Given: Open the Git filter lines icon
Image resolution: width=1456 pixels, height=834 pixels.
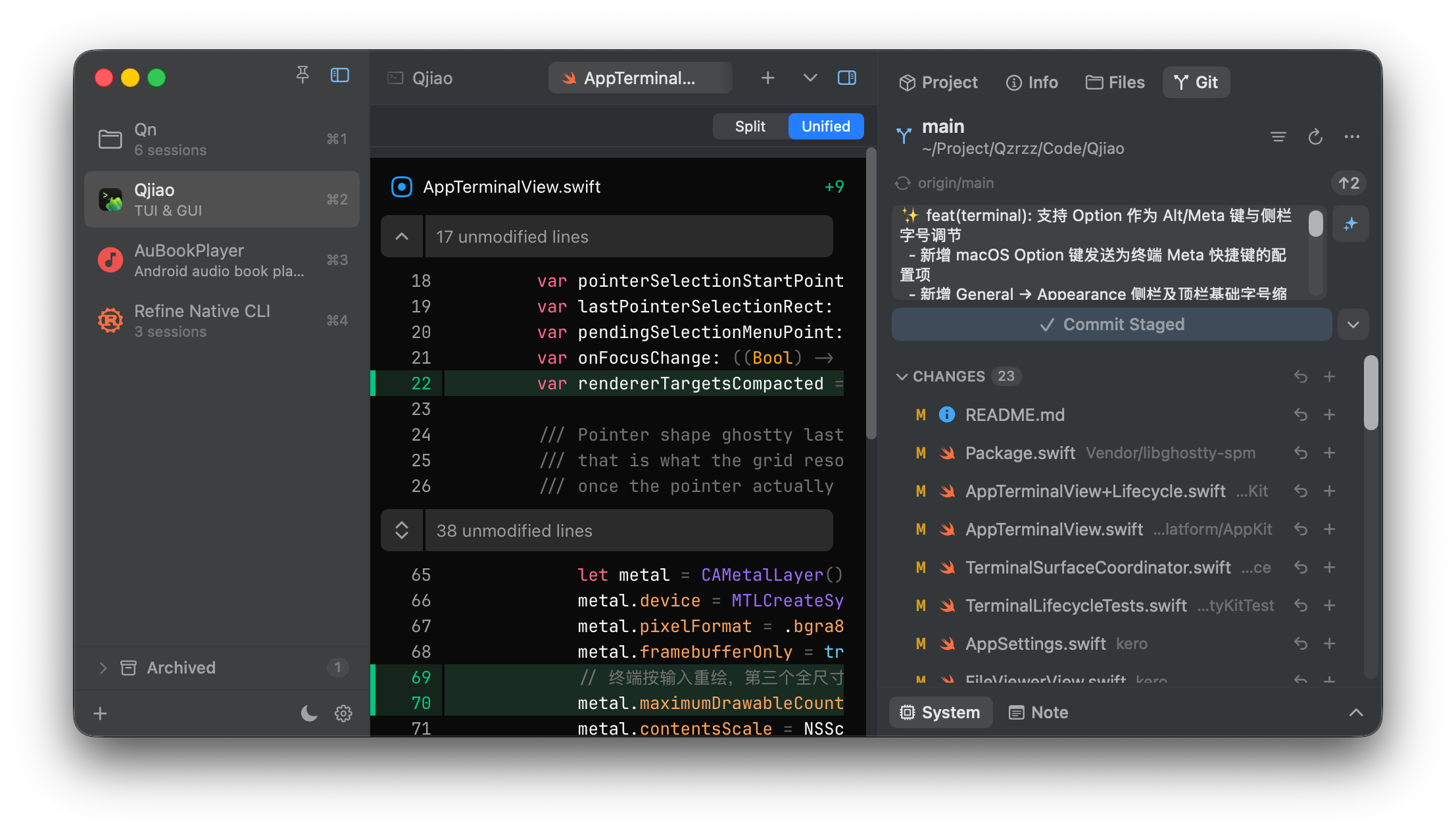Looking at the screenshot, I should [1278, 137].
